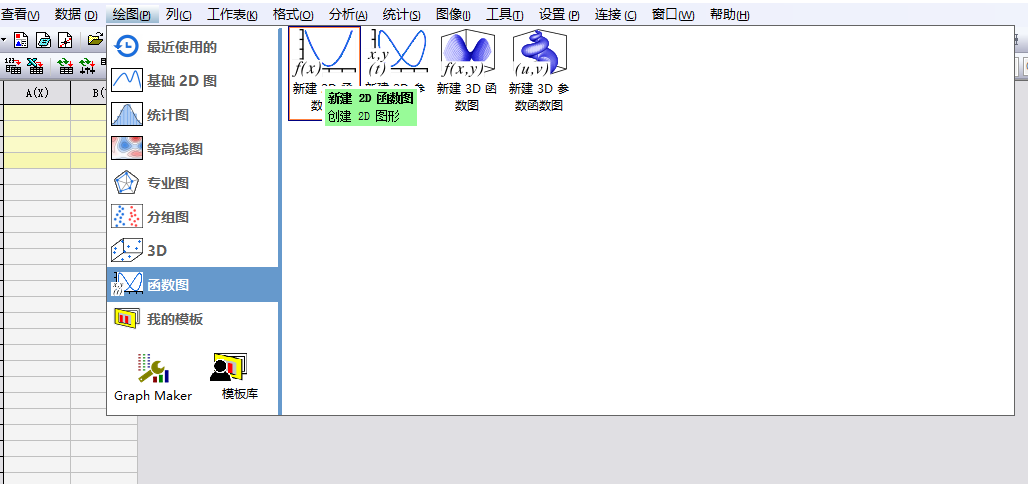Select the 等高线图 contour plot category
Screen dimensions: 1028x484
193,149
